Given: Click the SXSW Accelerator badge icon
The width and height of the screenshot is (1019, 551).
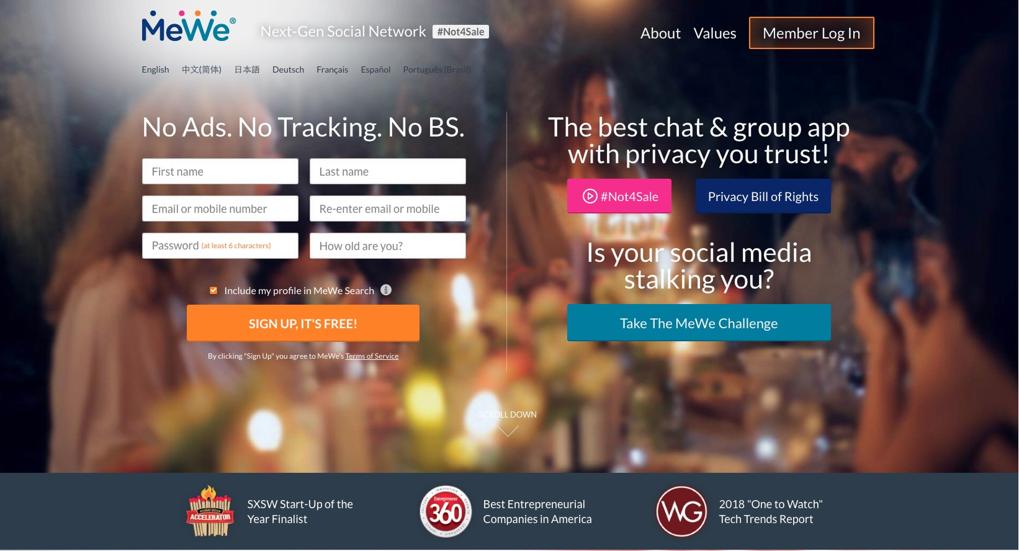Looking at the screenshot, I should pos(209,511).
